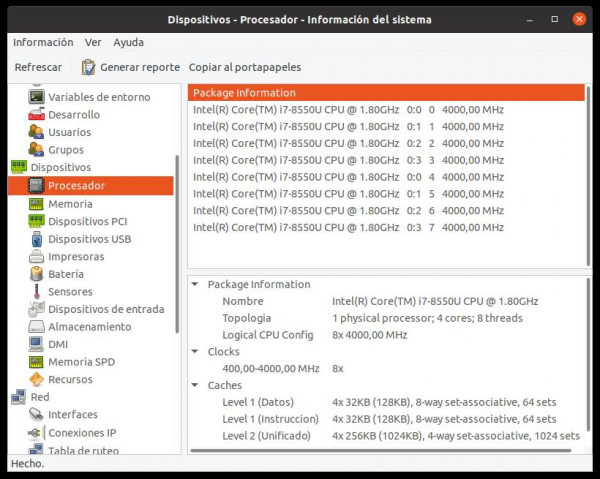Click the Nombre detail label

243,301
